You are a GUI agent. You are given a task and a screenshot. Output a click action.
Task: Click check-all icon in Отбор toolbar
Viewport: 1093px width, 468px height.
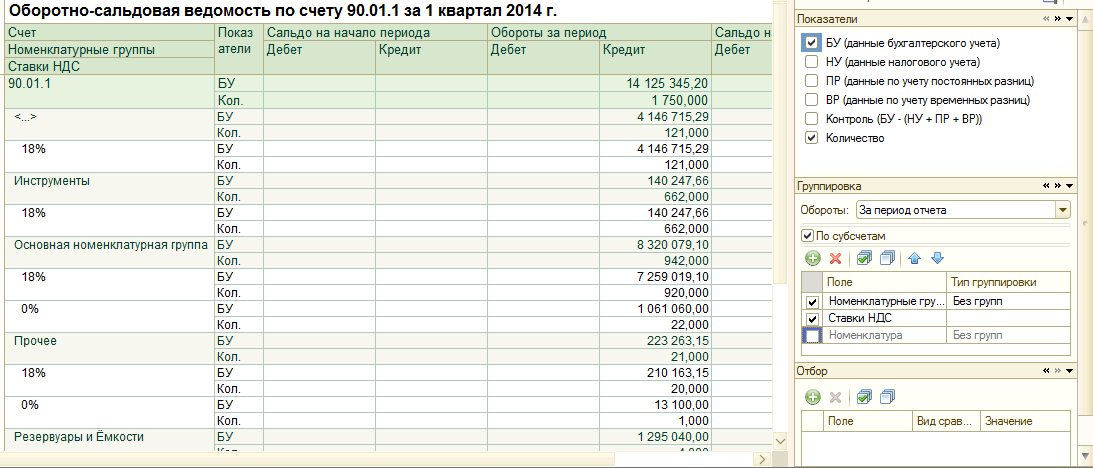pos(864,398)
